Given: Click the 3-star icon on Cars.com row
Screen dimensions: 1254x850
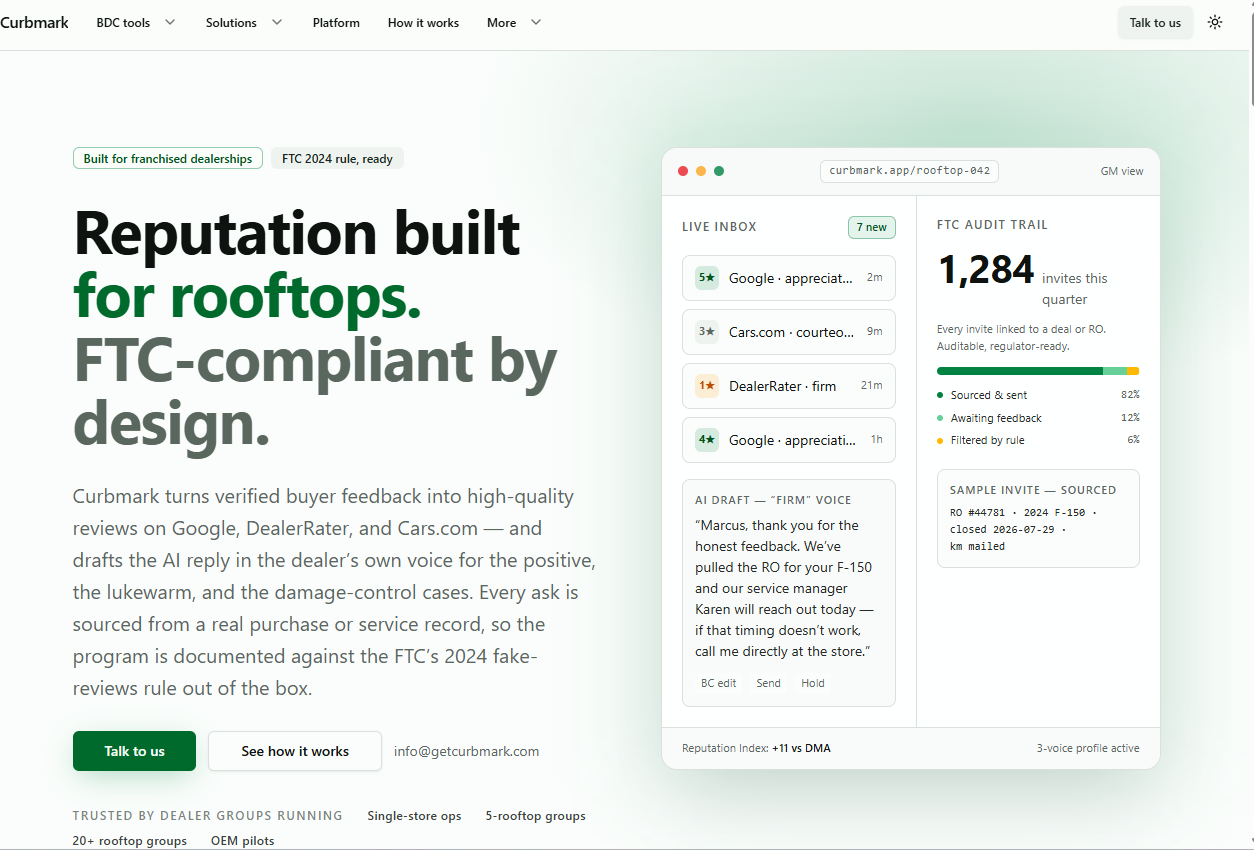Looking at the screenshot, I should 707,332.
